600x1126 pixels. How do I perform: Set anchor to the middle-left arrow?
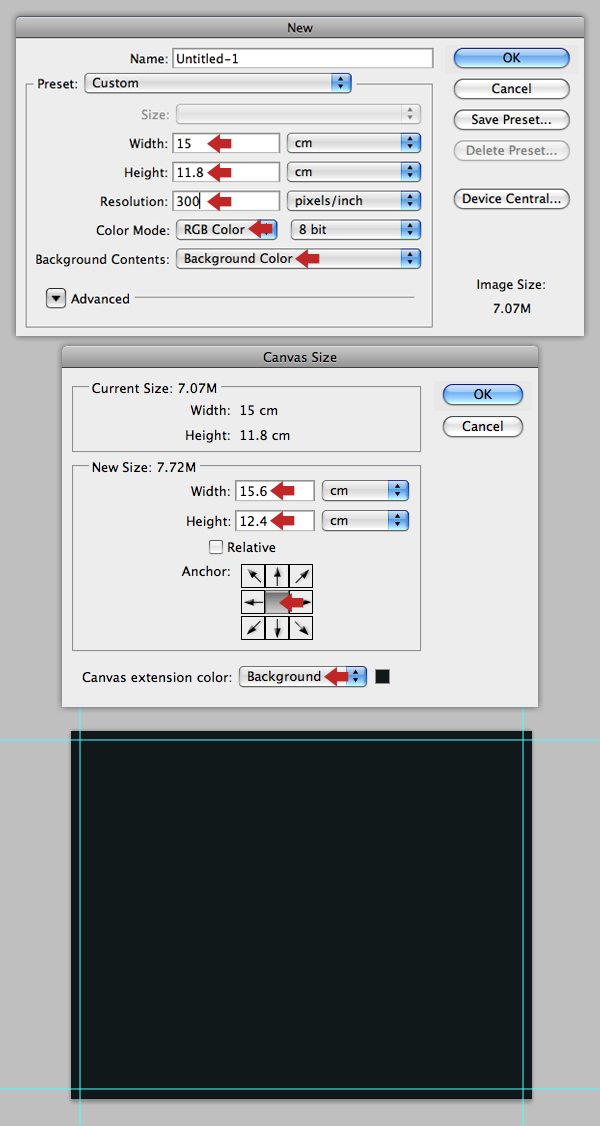[253, 602]
